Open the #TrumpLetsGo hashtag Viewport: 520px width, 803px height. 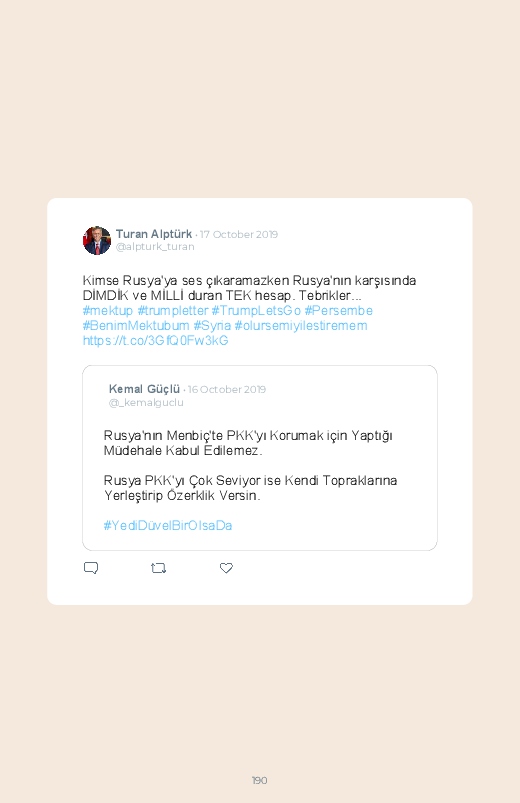256,311
